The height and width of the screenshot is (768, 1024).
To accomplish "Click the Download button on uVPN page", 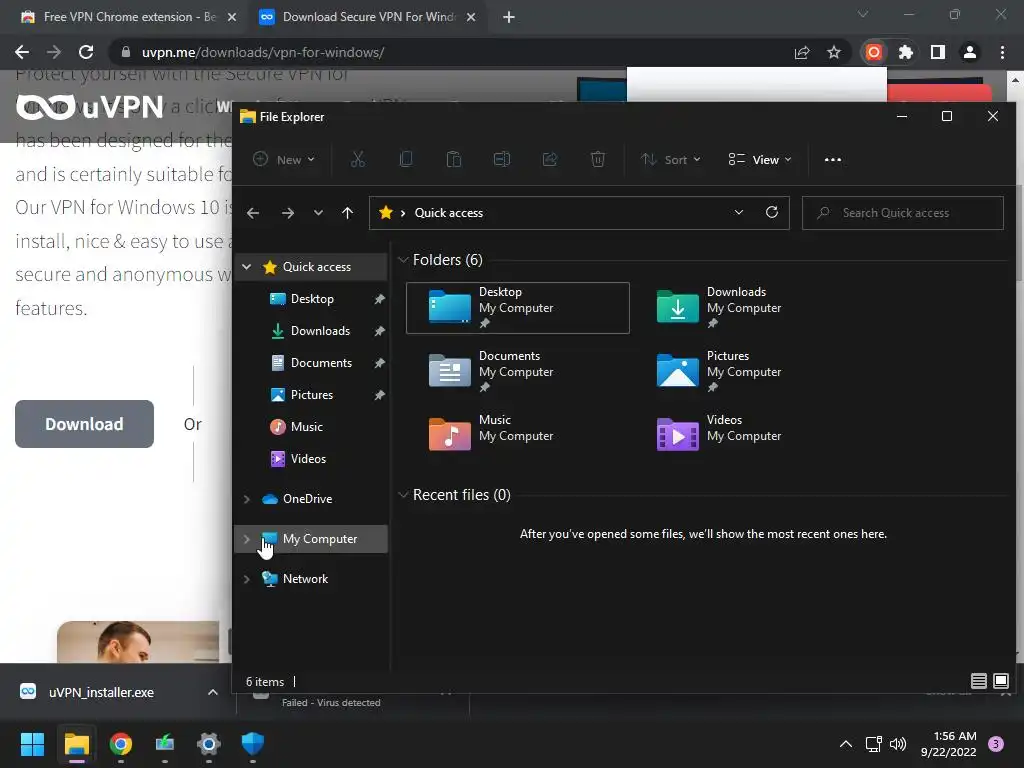I will (x=84, y=424).
